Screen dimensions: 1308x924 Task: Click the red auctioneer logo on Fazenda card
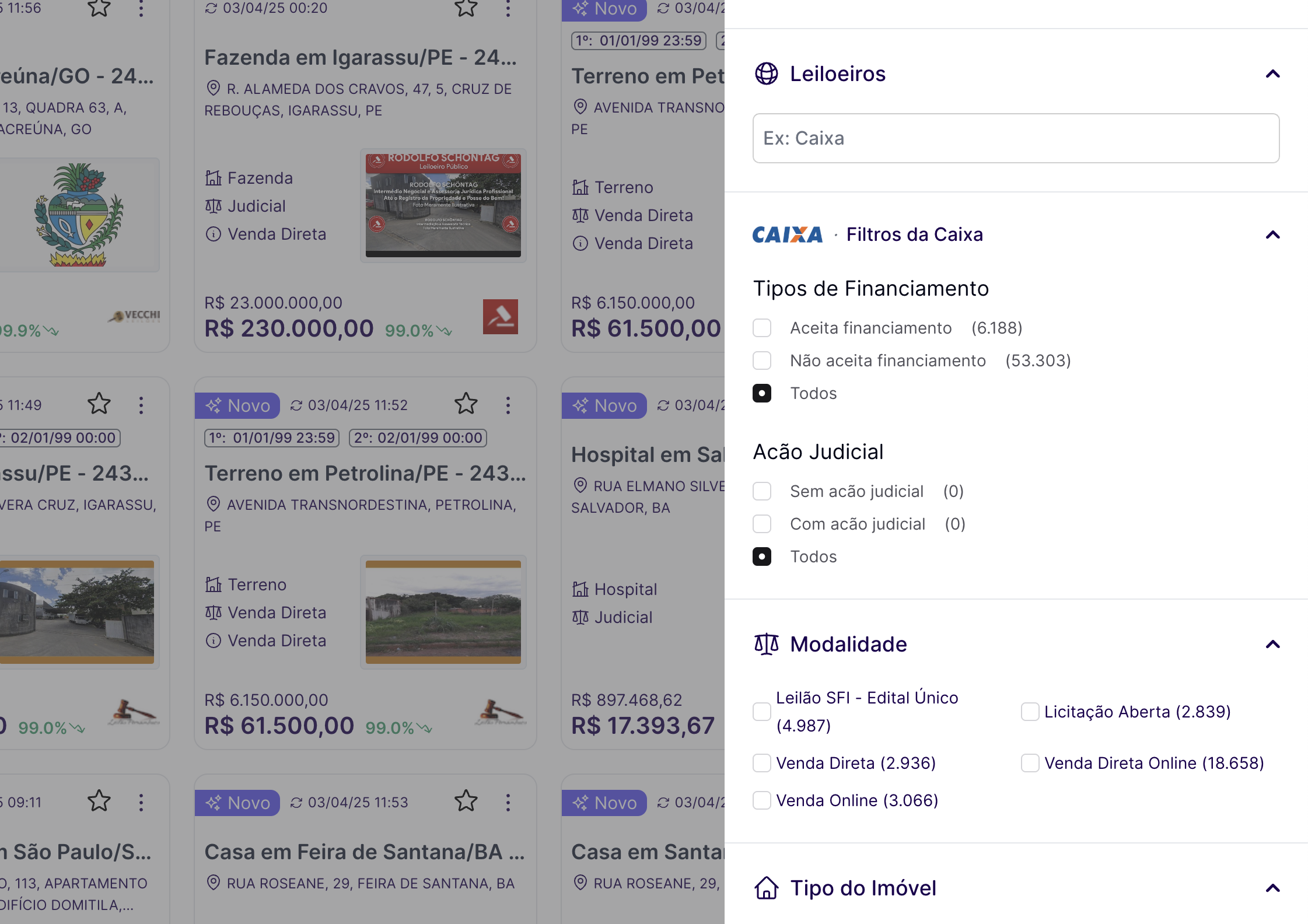tap(500, 317)
